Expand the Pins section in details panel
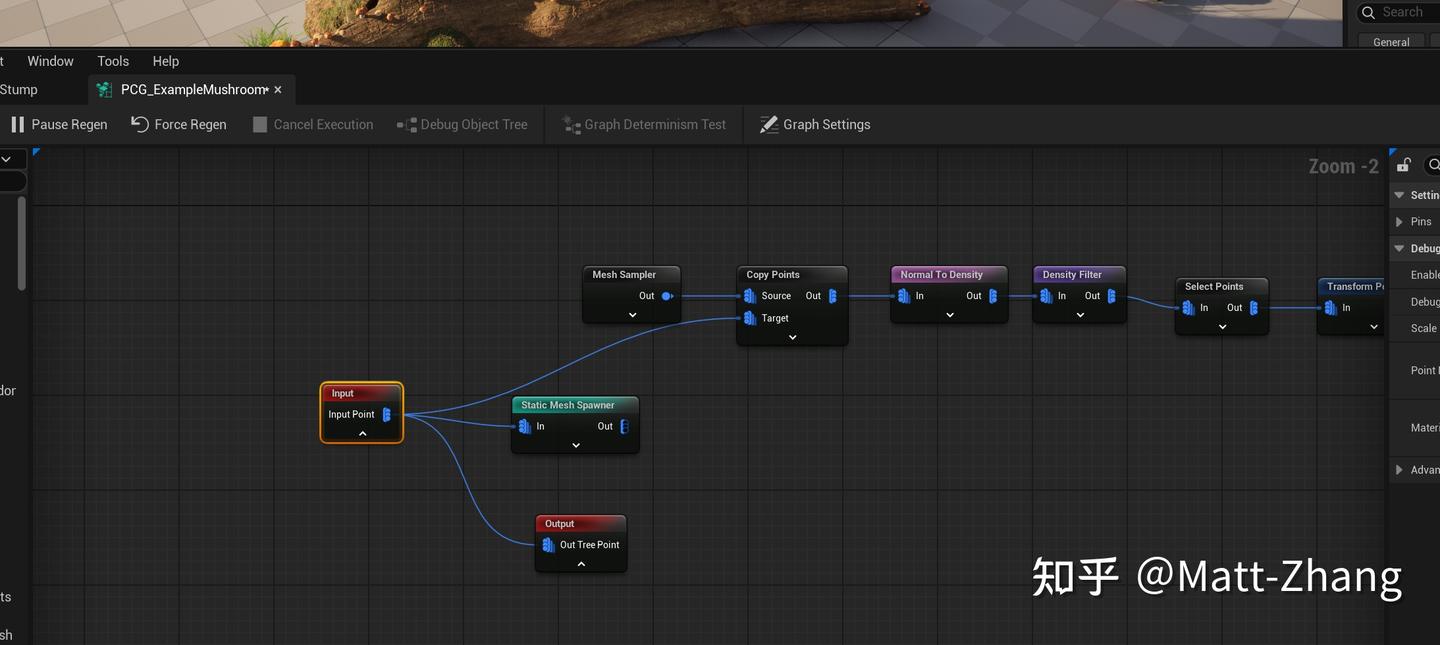This screenshot has height=645, width=1440. (1399, 221)
